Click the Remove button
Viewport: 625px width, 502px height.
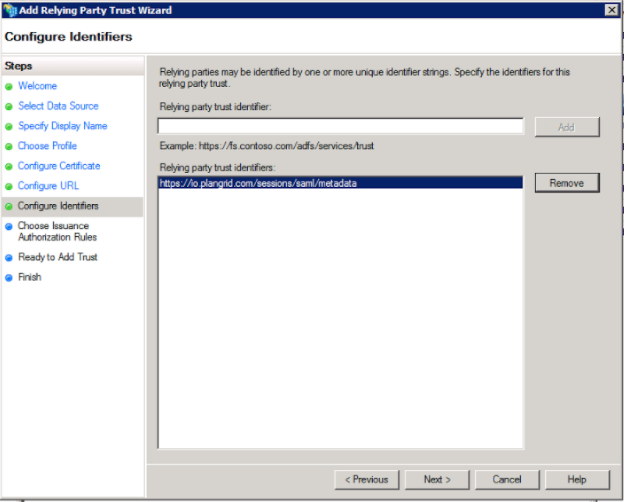point(567,183)
